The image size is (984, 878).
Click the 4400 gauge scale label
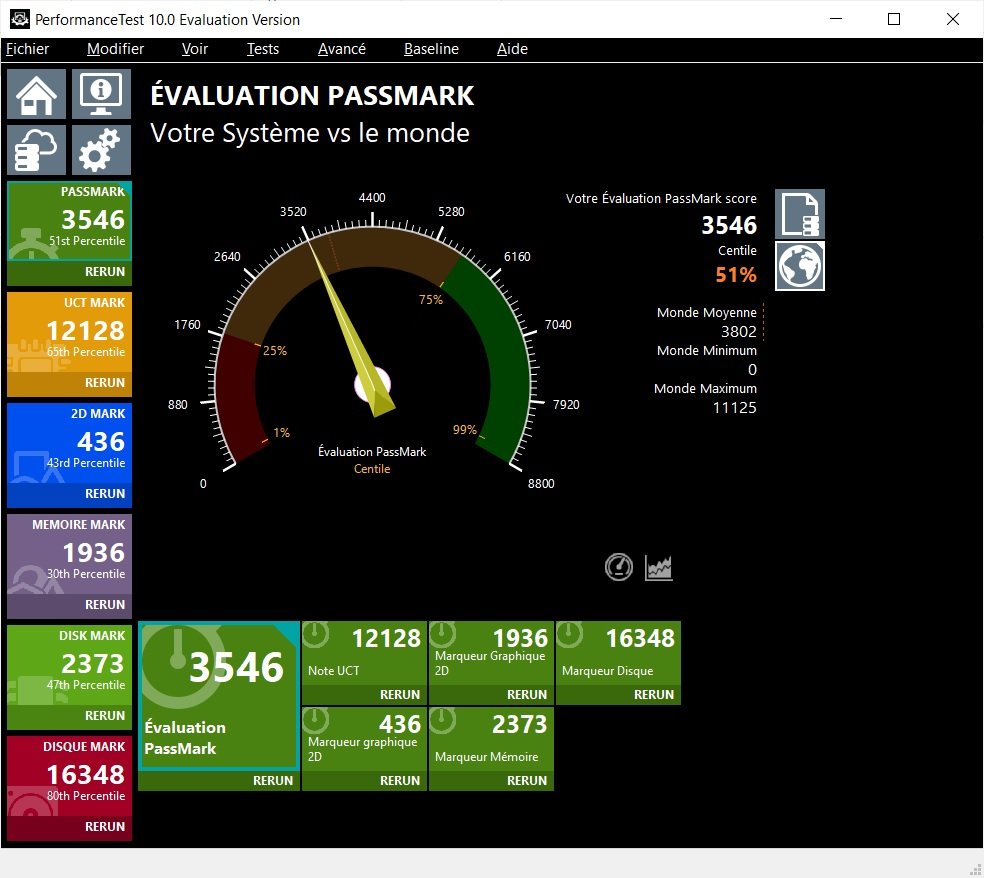point(372,198)
